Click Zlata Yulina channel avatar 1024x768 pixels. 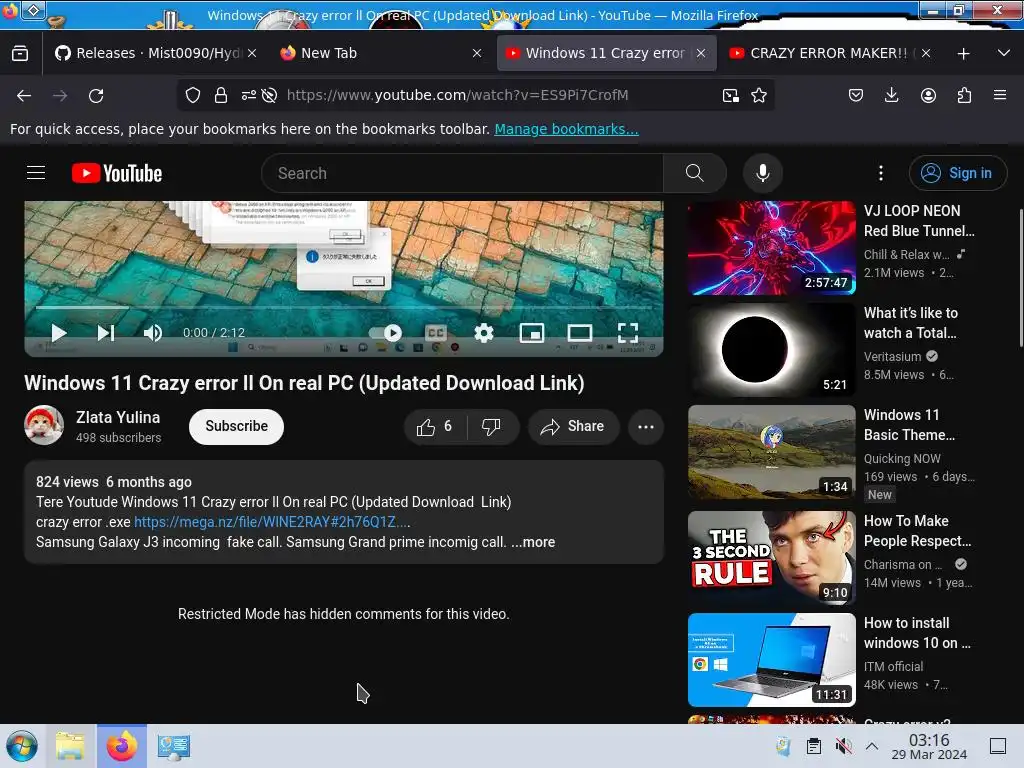click(44, 425)
